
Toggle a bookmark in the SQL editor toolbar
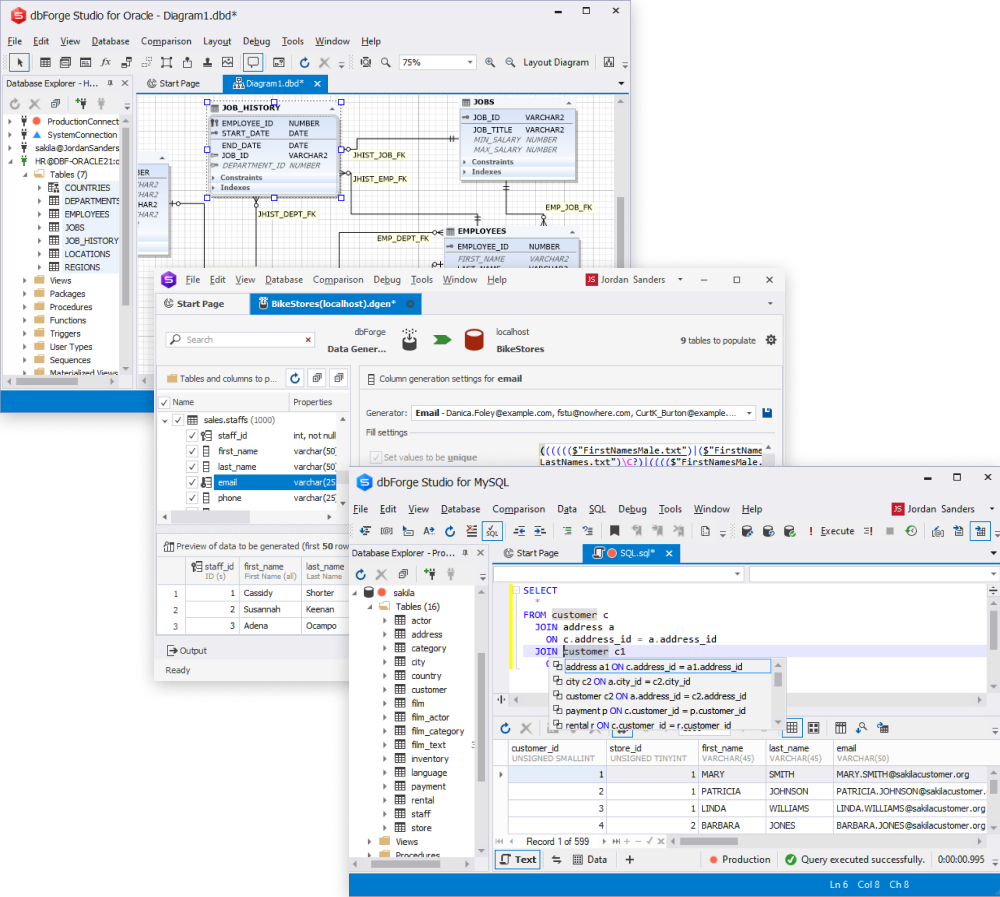coord(614,531)
